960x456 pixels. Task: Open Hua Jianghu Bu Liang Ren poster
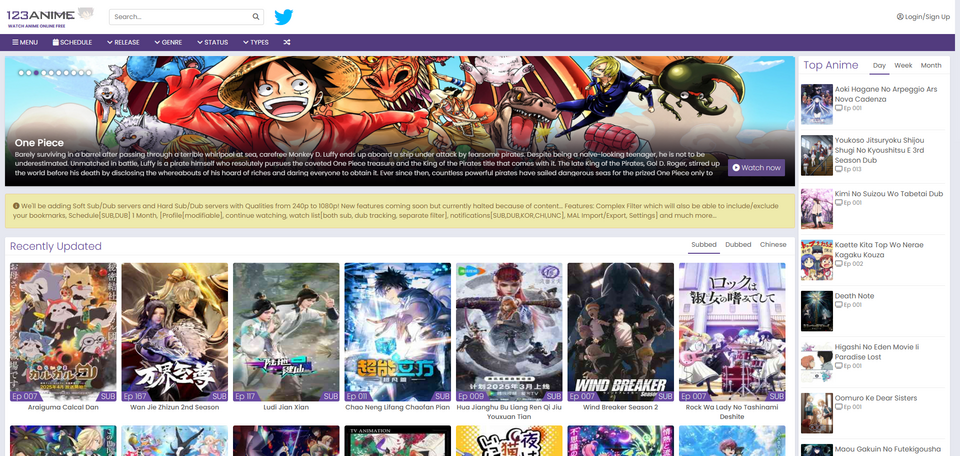pyautogui.click(x=509, y=332)
